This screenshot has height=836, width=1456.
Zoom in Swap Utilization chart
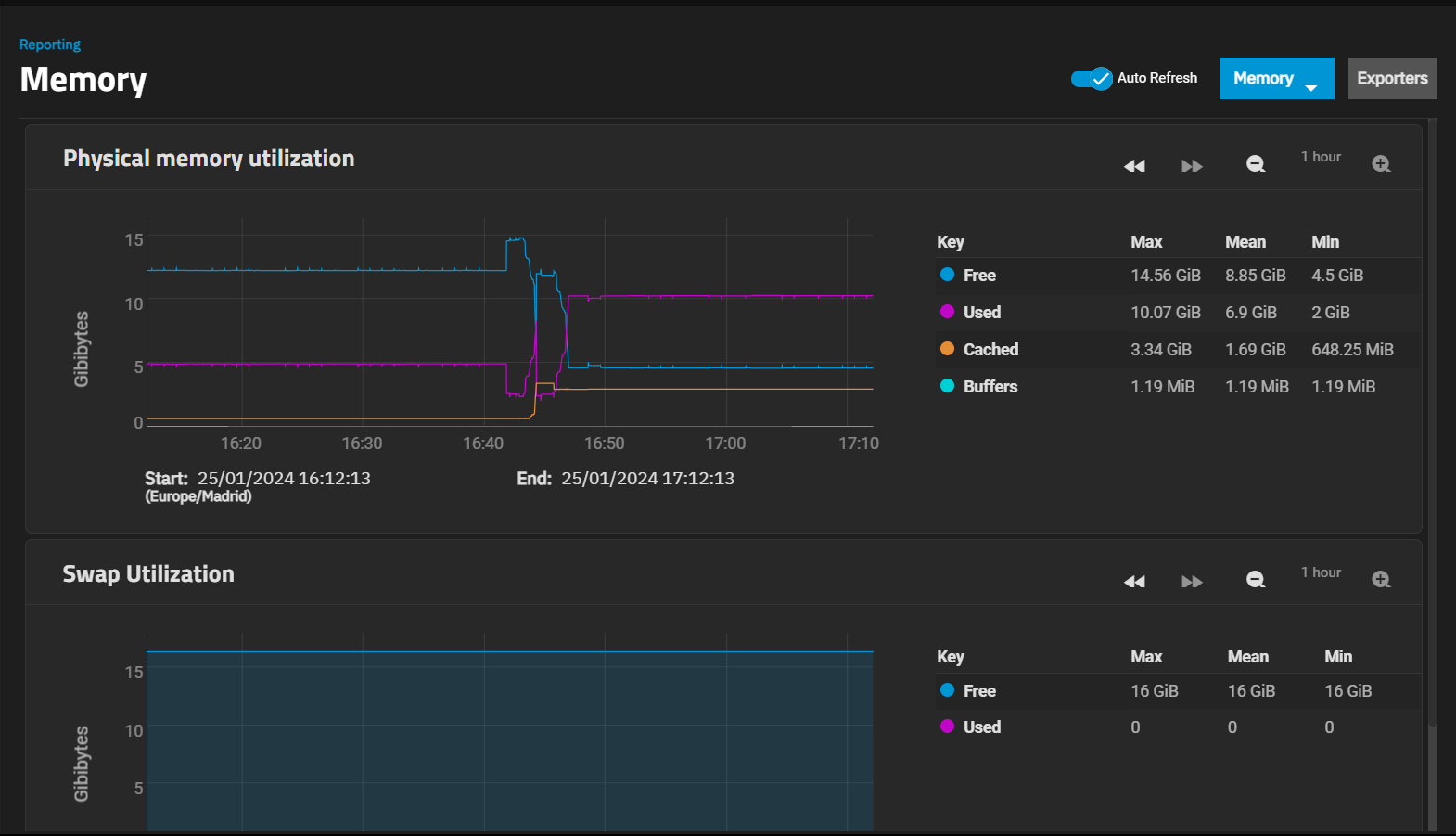1381,580
